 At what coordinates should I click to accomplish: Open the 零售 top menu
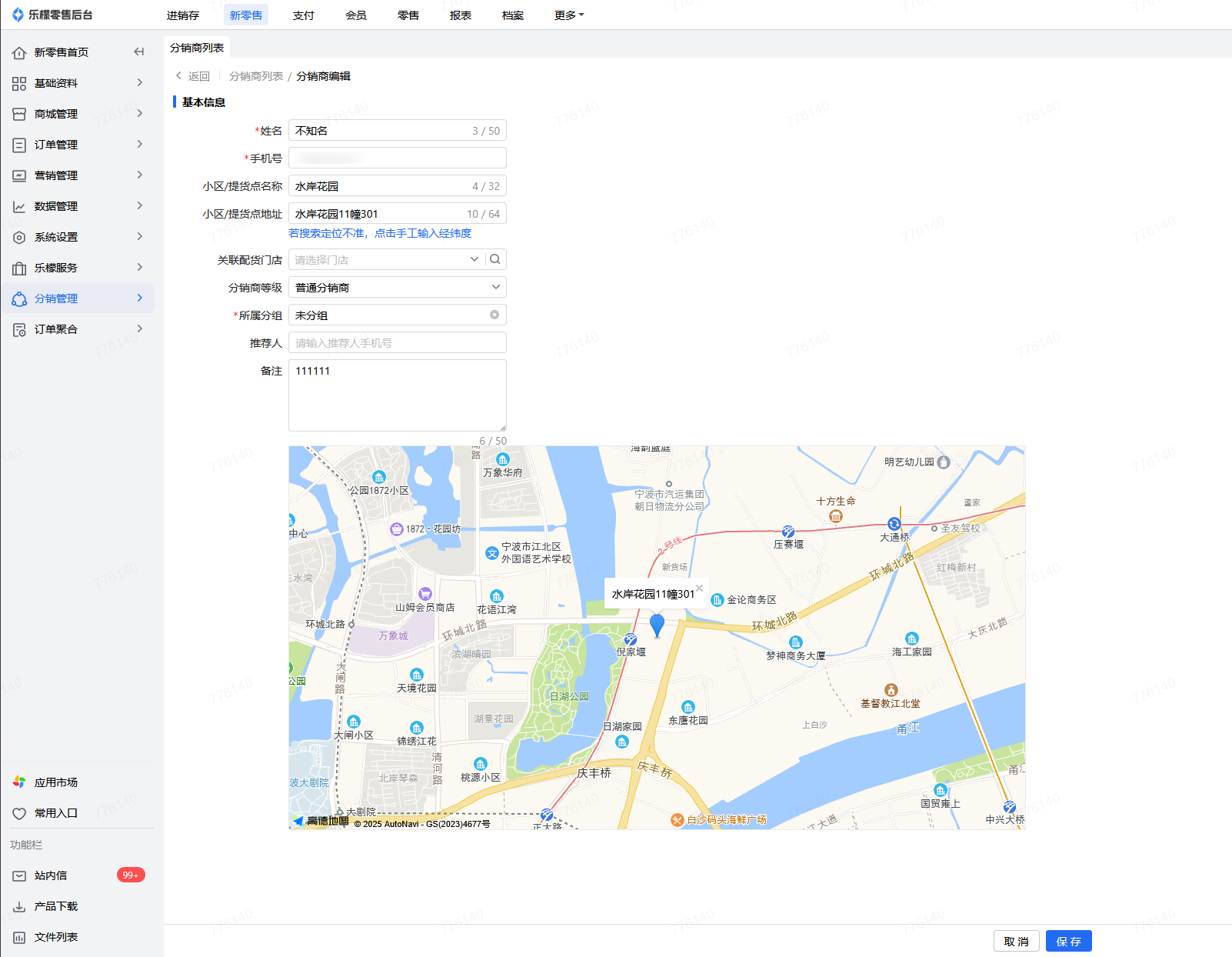pos(408,15)
